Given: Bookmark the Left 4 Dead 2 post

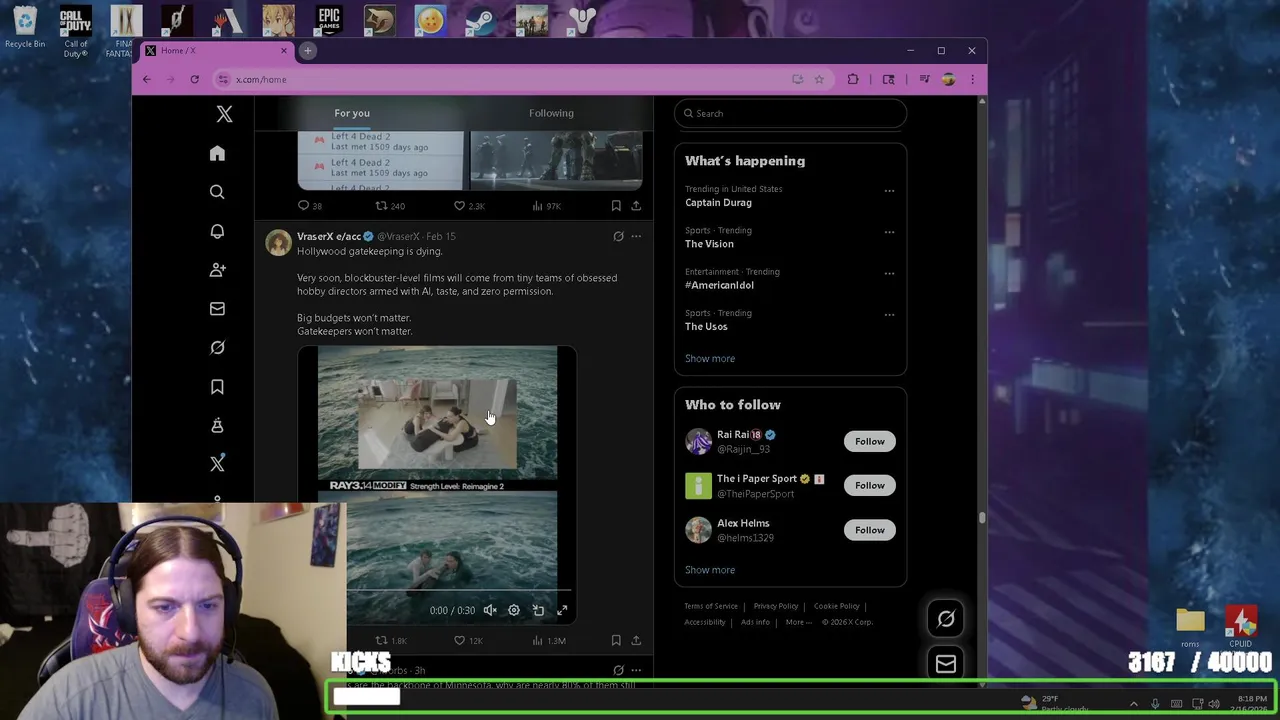Looking at the screenshot, I should (x=616, y=206).
